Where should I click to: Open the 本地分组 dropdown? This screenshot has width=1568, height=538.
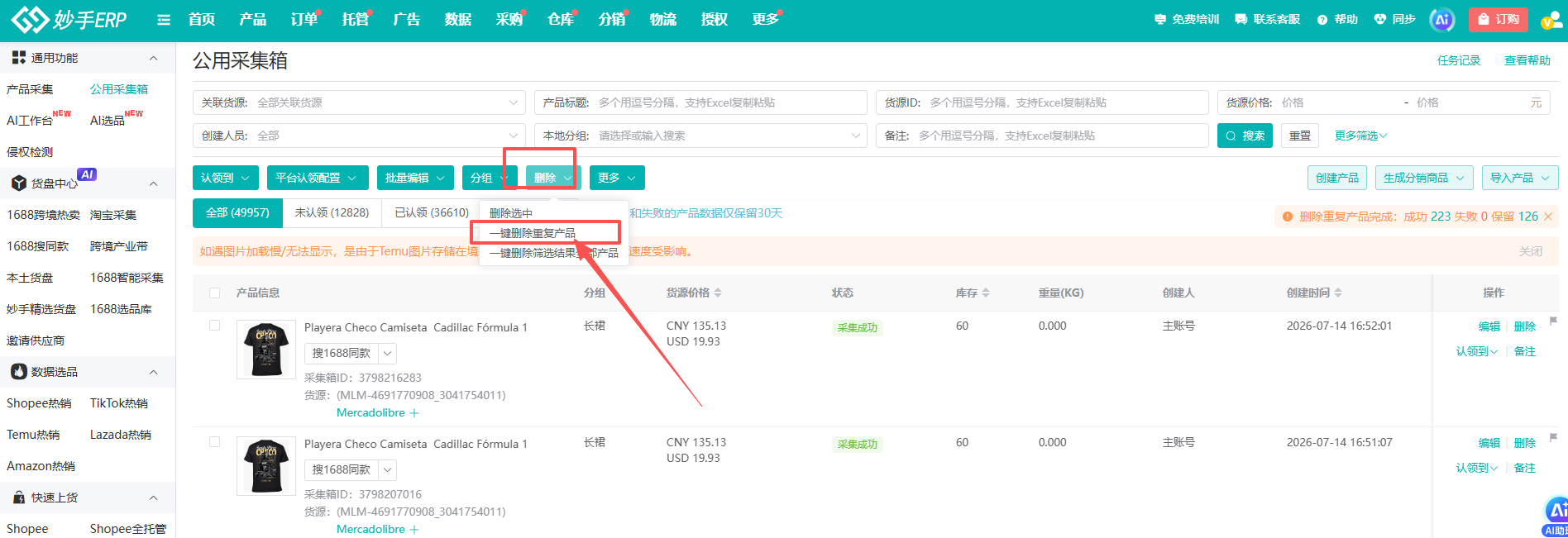click(x=700, y=136)
